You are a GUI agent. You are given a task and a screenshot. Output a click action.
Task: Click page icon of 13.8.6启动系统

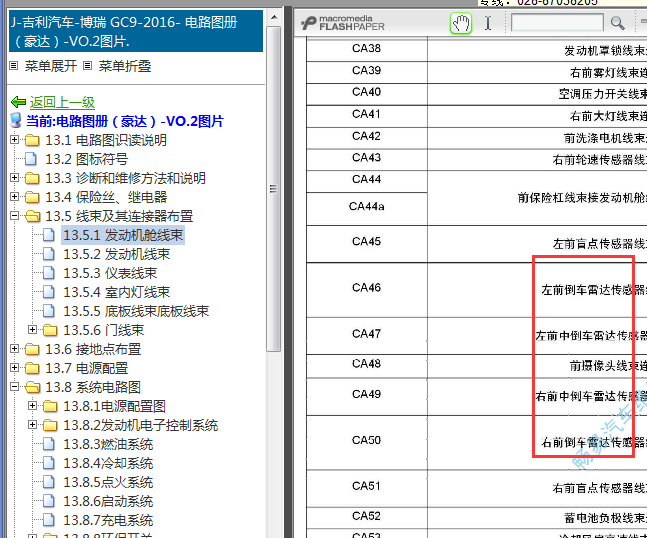(x=49, y=500)
